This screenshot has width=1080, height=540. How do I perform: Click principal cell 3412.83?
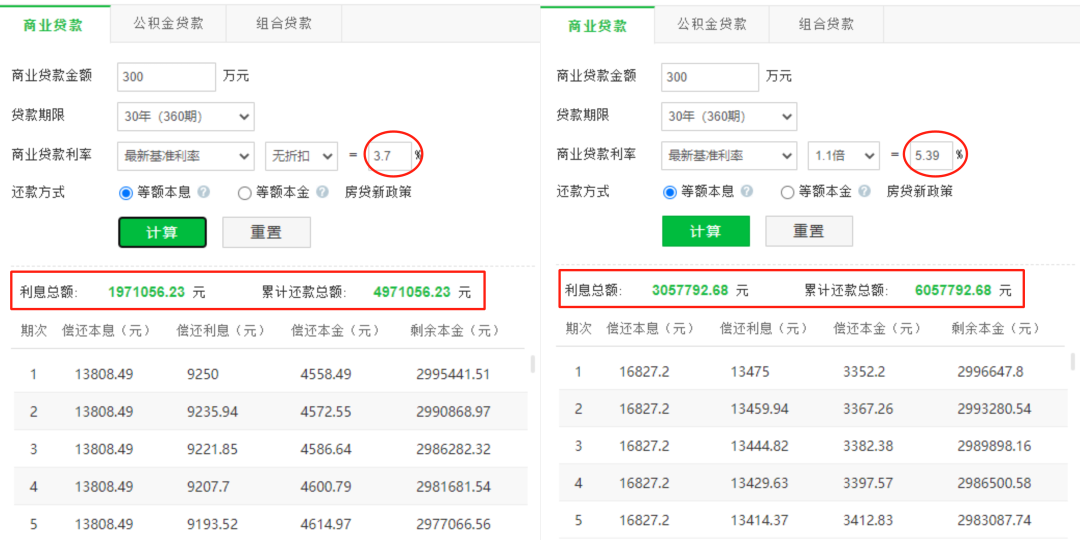(x=868, y=521)
